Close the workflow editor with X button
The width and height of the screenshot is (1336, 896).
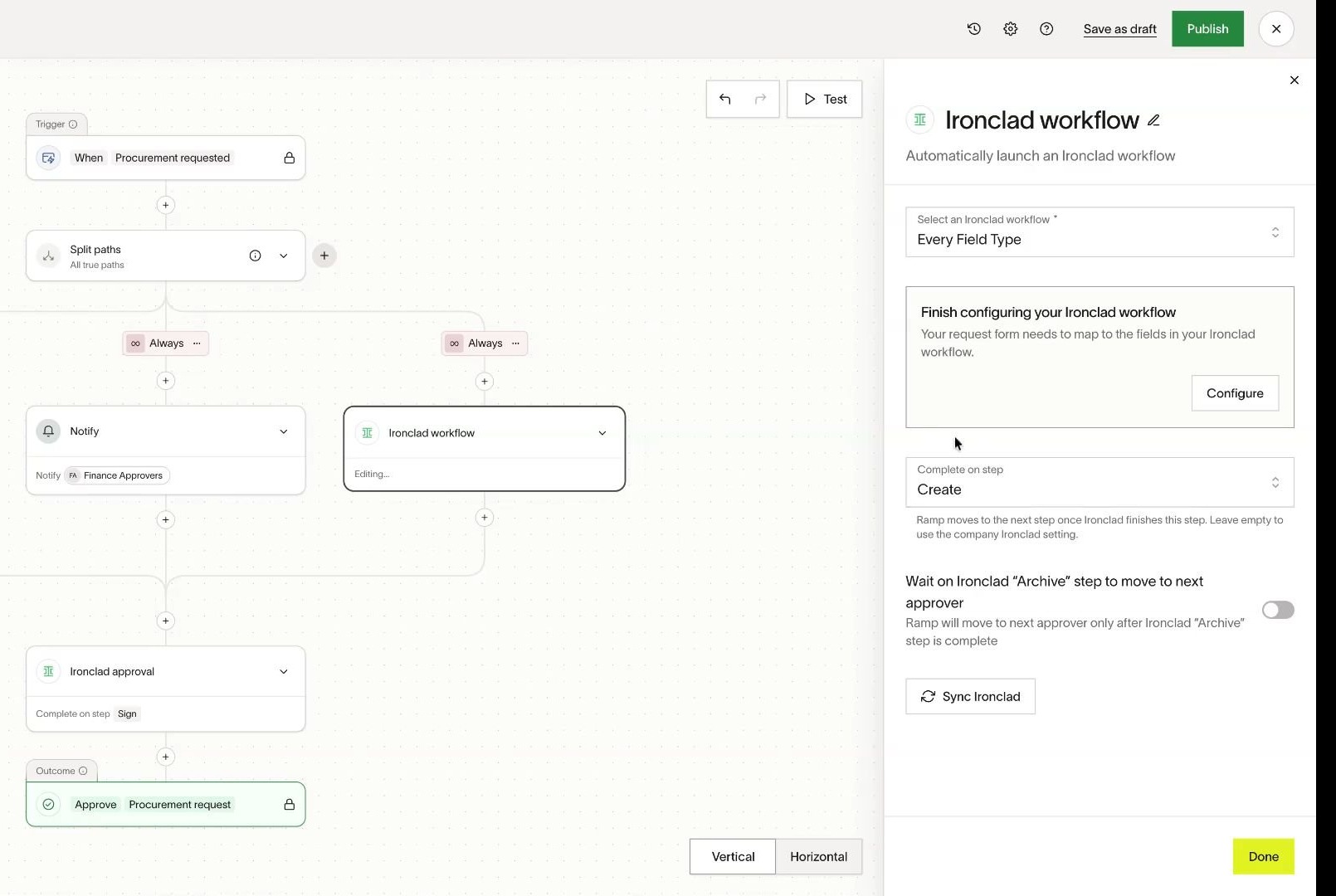(x=1275, y=29)
